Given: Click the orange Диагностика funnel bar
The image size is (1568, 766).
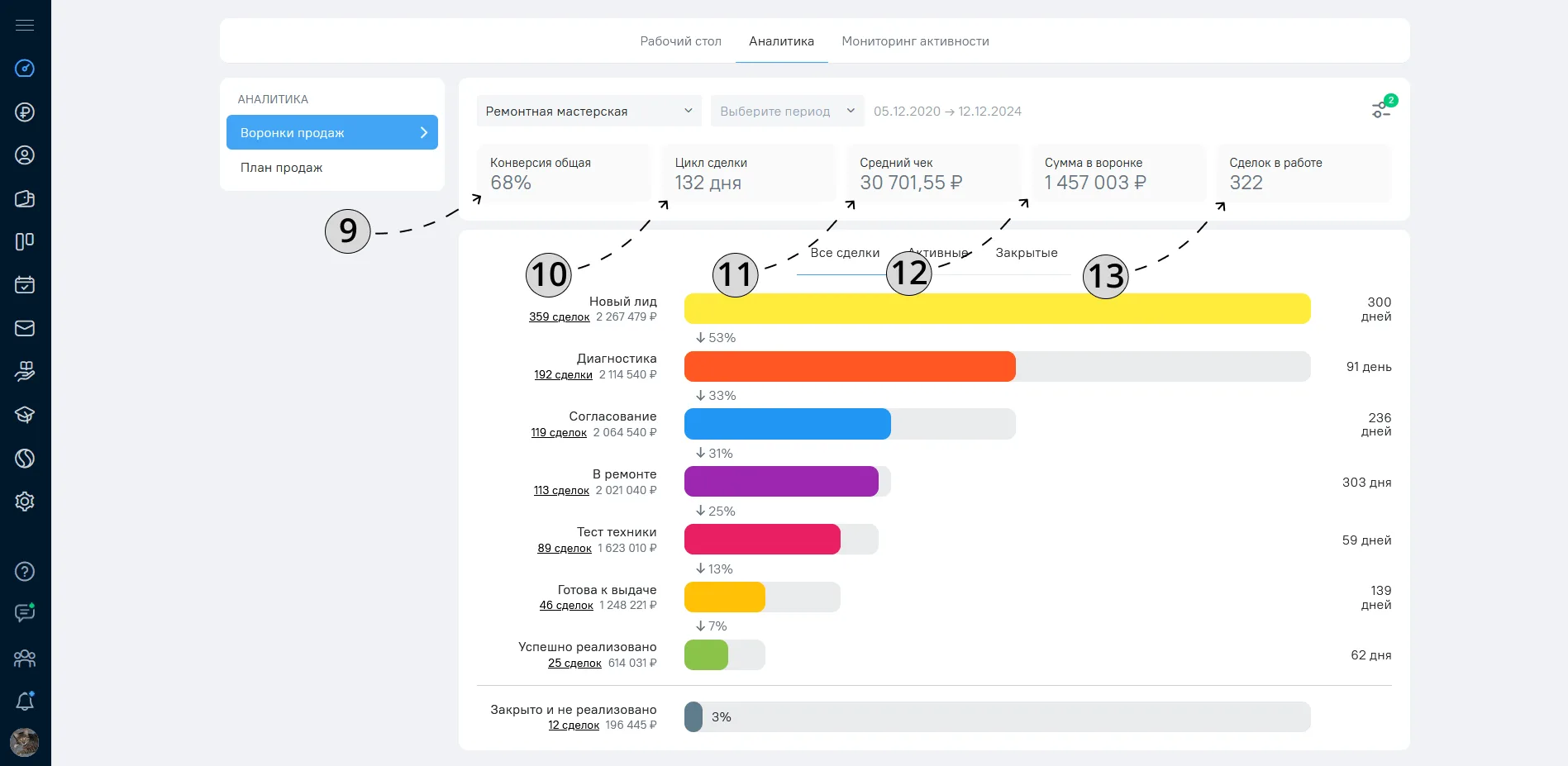Looking at the screenshot, I should coord(850,366).
